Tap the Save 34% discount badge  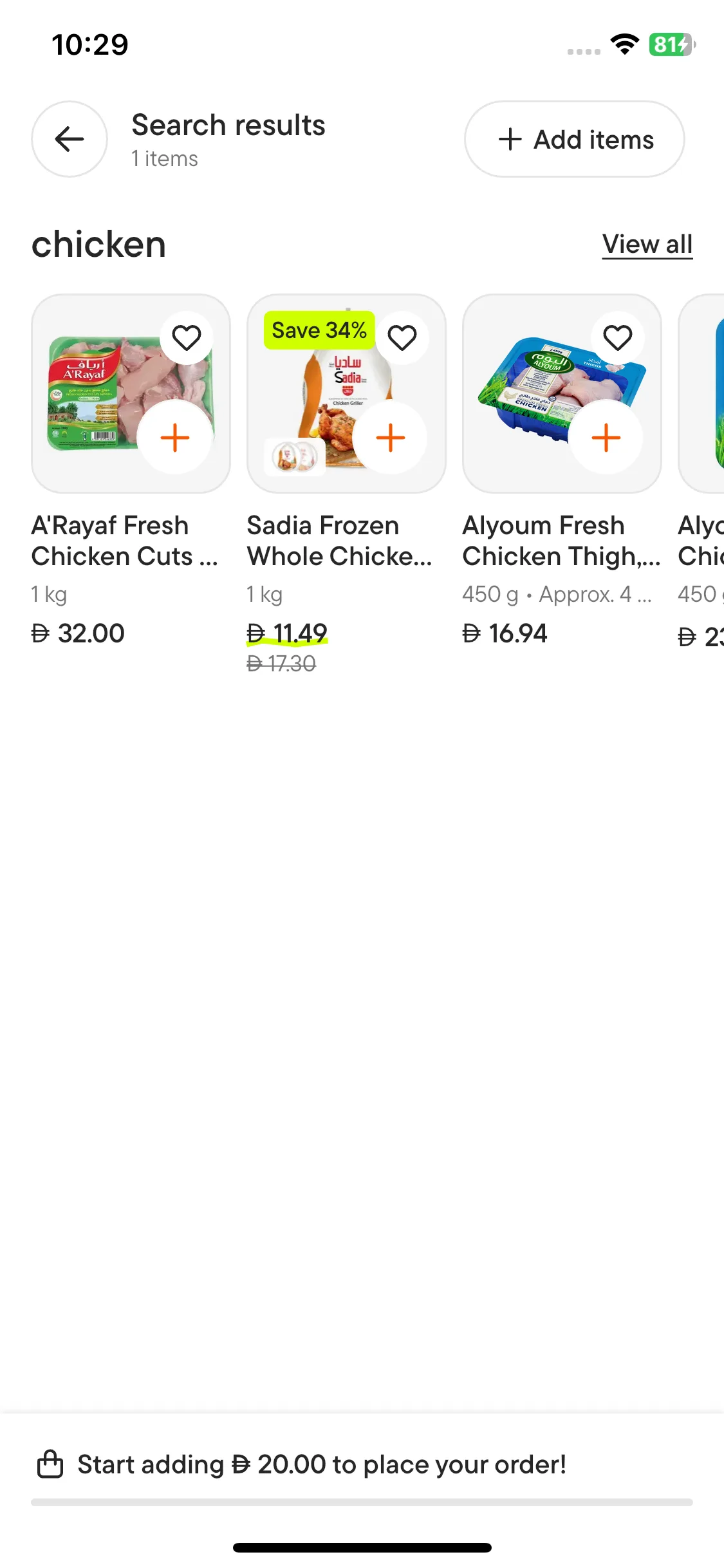(x=319, y=331)
